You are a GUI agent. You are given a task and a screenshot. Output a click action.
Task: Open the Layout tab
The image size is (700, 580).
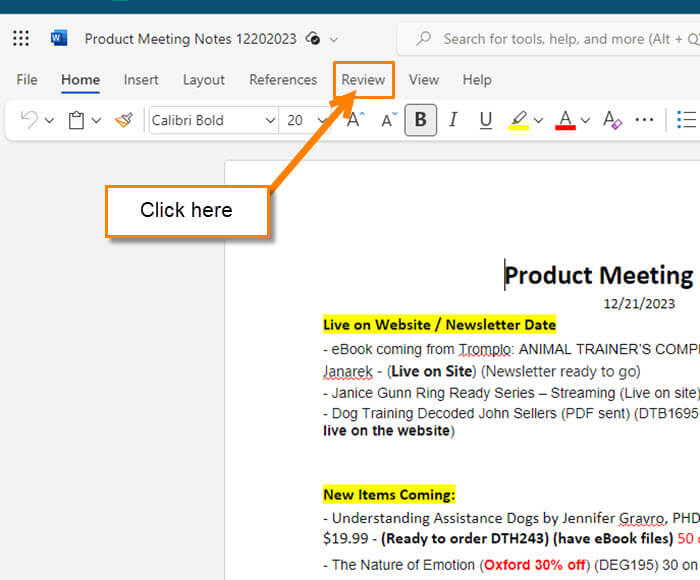click(204, 80)
